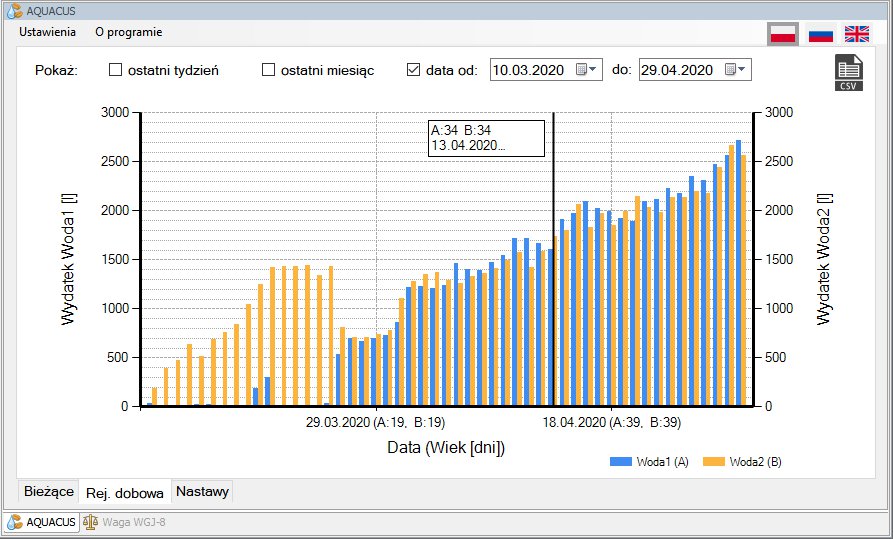The width and height of the screenshot is (893, 539).
Task: Open calendar icon of start date
Action: 580,70
